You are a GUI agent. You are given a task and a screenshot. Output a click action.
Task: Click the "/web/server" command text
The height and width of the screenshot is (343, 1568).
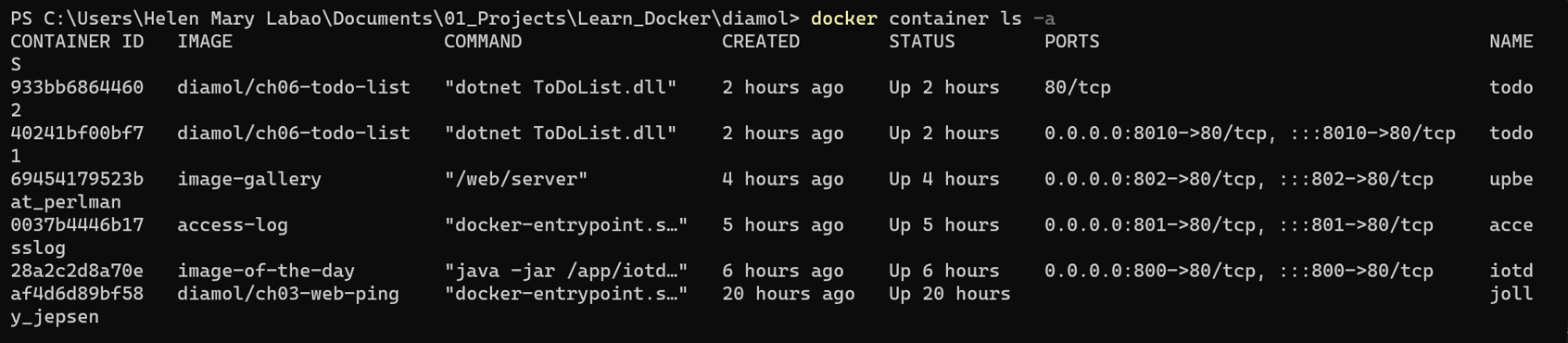coord(516,179)
